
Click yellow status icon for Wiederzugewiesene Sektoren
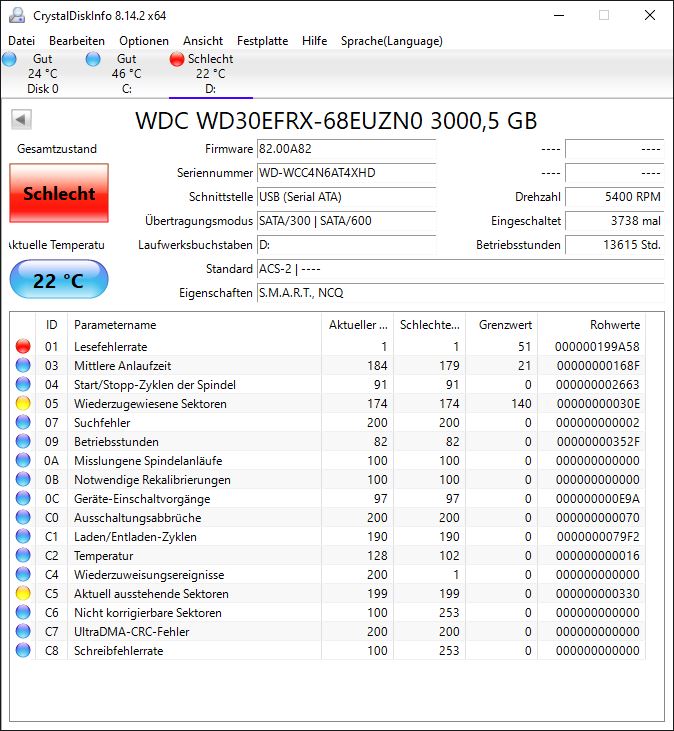pos(23,403)
